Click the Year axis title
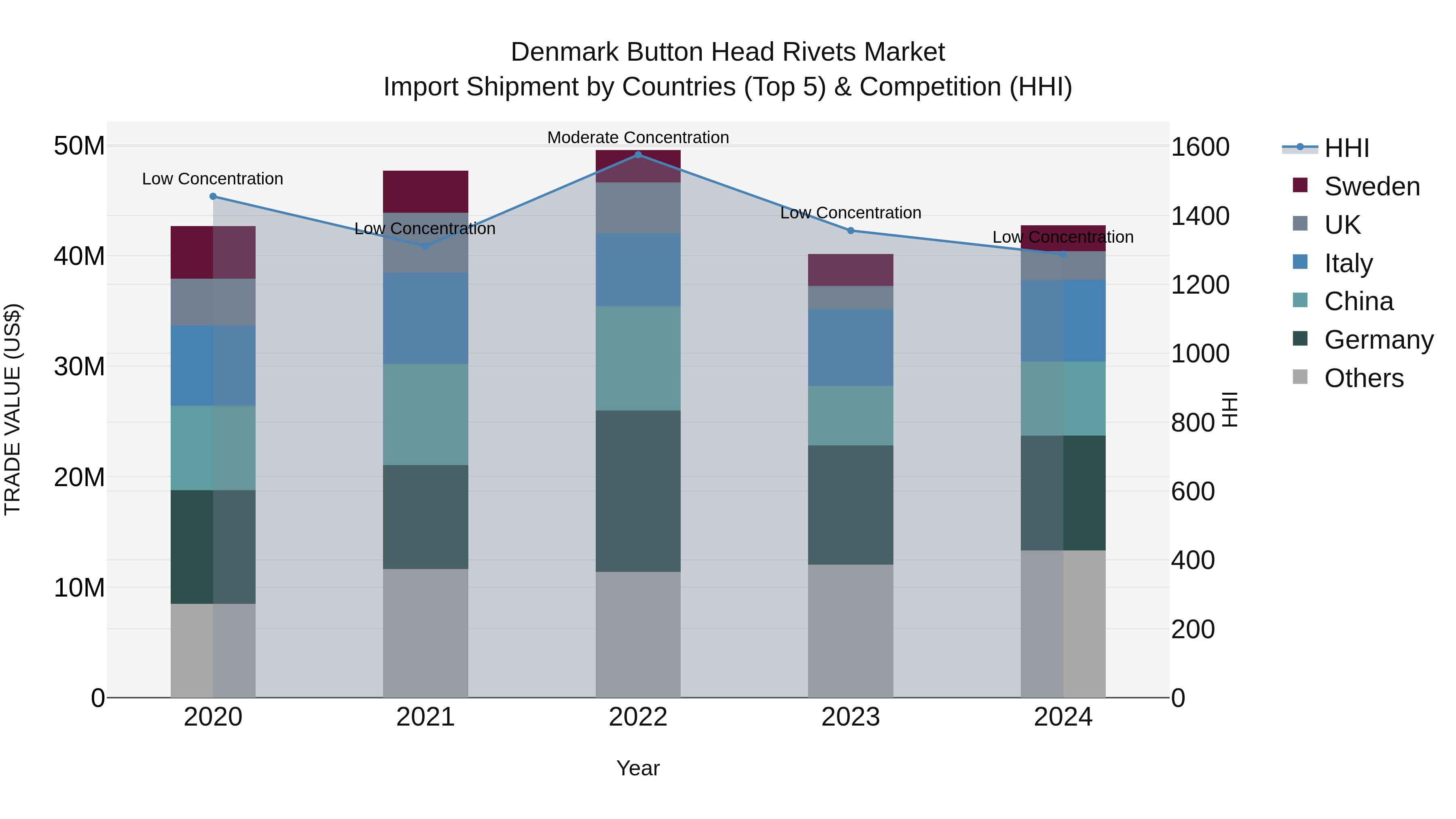 (638, 768)
